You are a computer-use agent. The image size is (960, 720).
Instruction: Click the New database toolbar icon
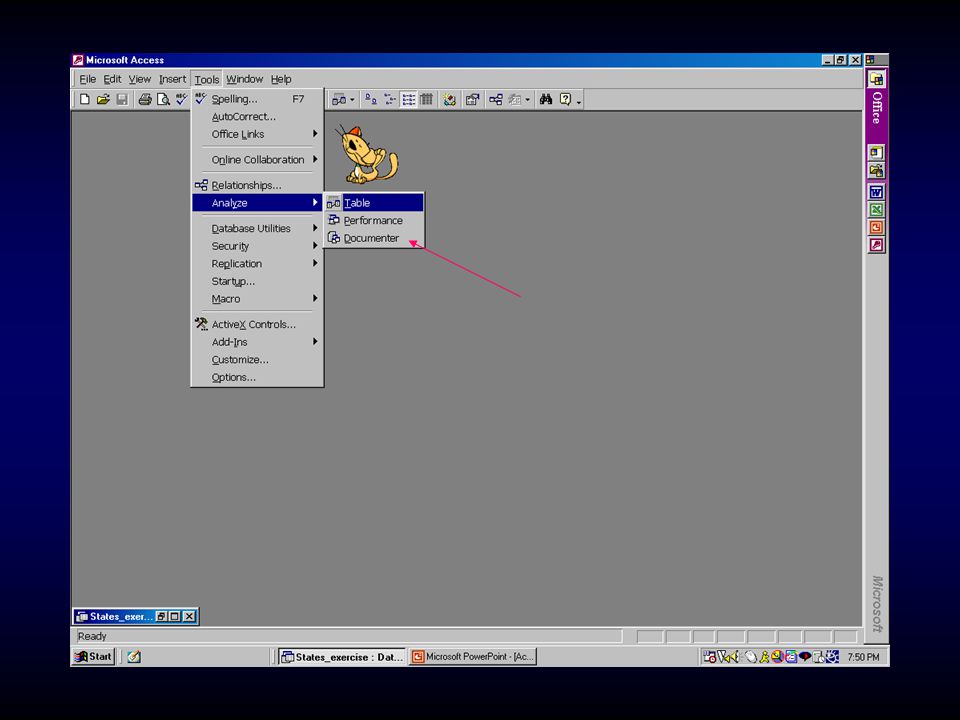[84, 99]
